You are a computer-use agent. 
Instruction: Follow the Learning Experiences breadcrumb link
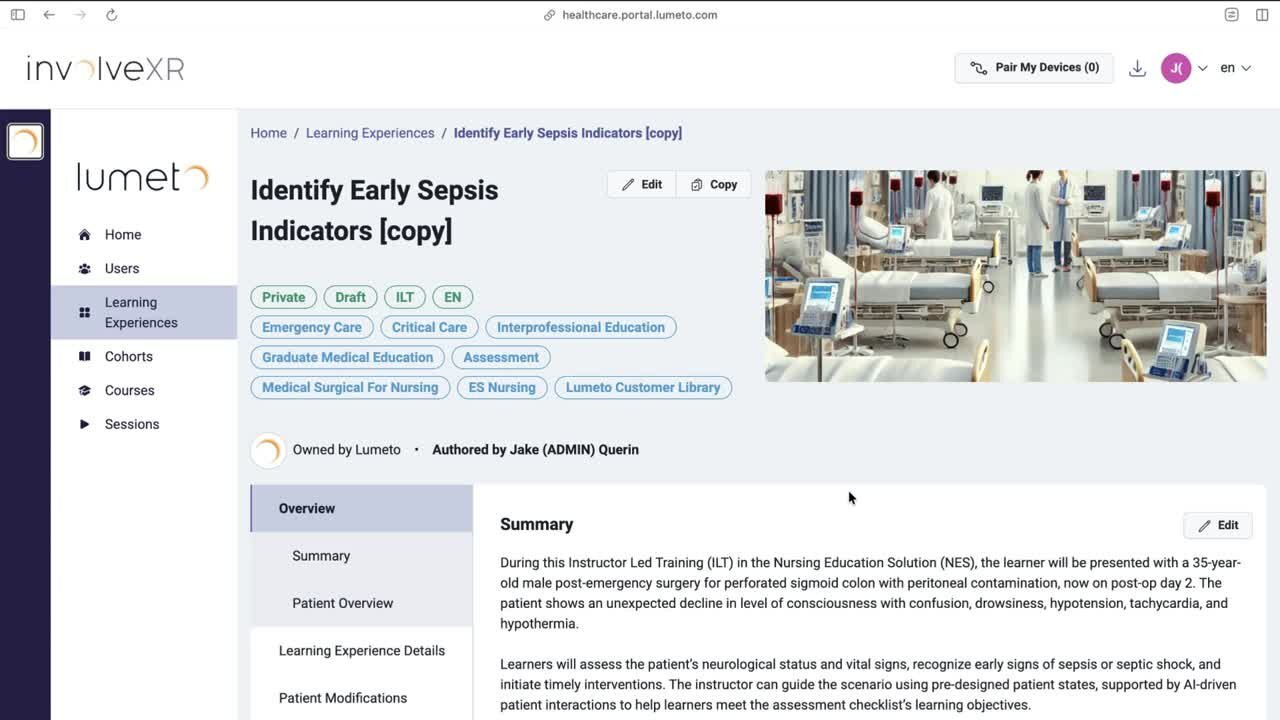click(370, 133)
